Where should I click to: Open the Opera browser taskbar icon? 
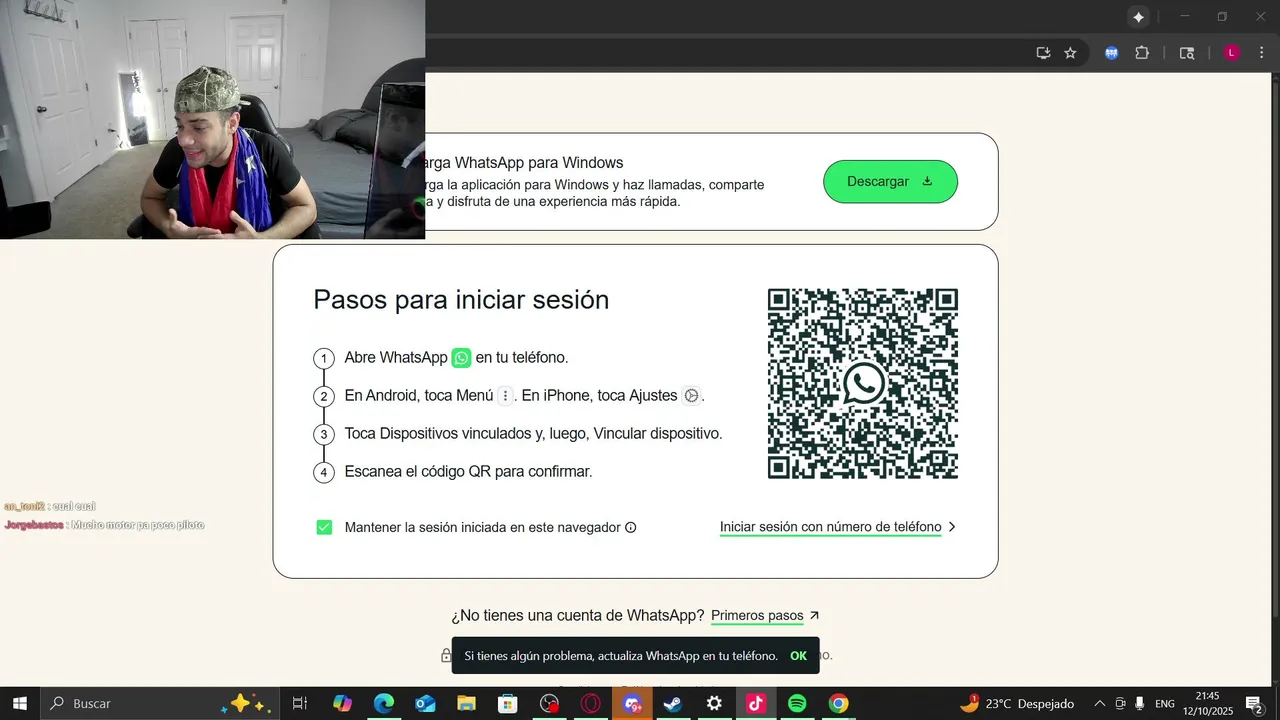coord(590,704)
